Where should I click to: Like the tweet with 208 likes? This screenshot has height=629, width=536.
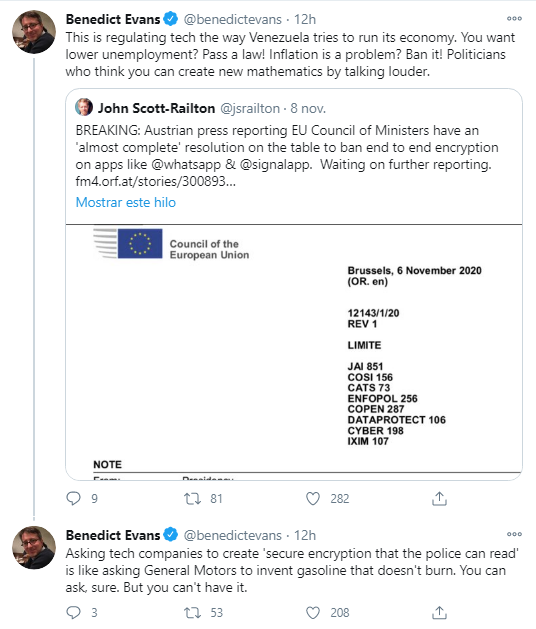pos(313,613)
